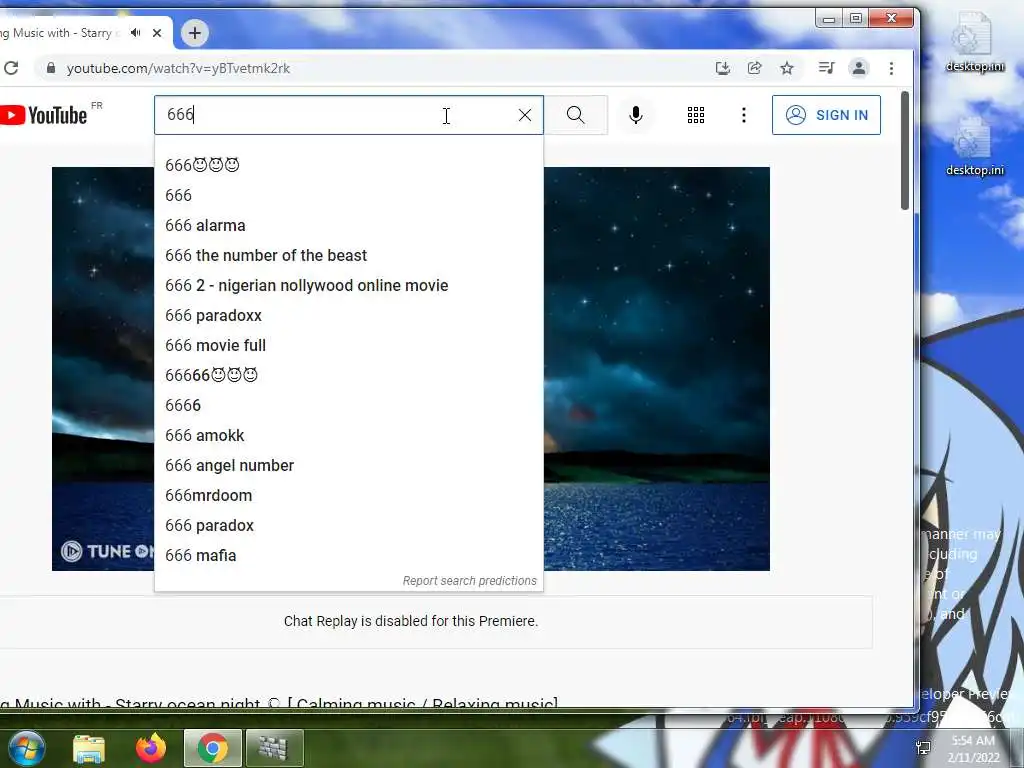Open a new browser tab
Screen dimensions: 1024x768
[x=195, y=33]
